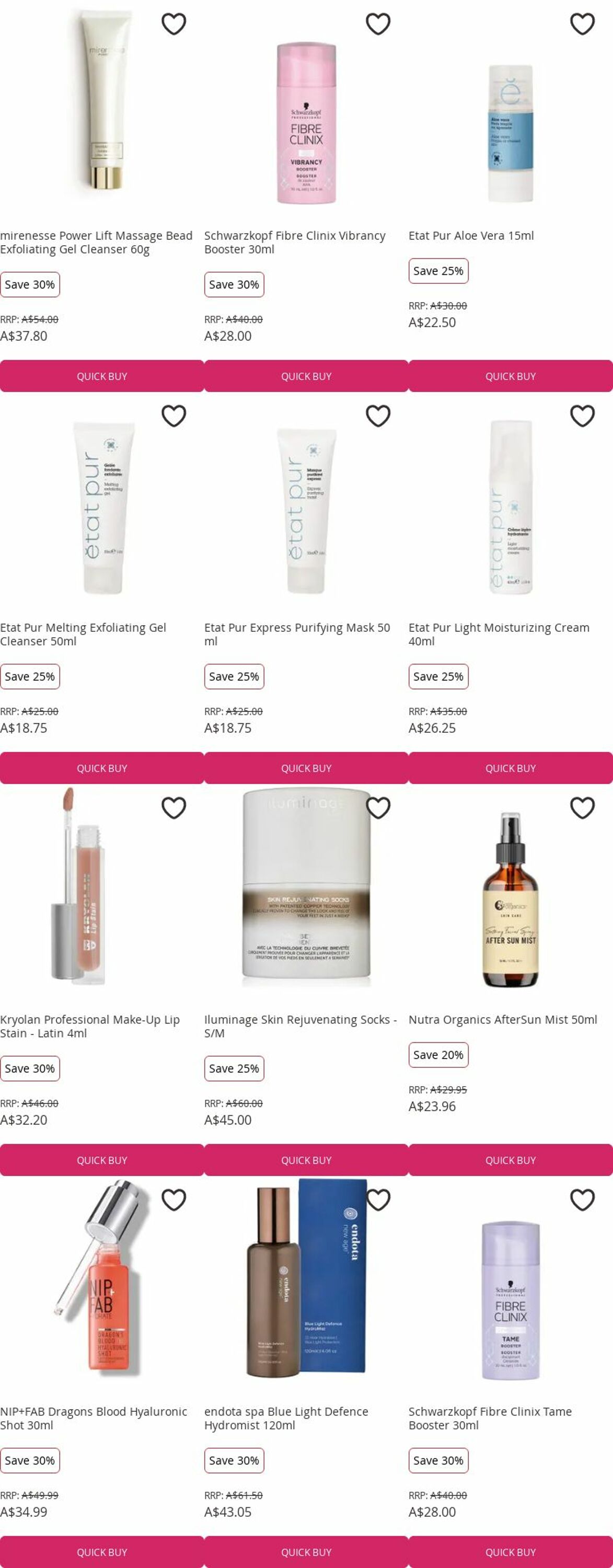Quick buy Etat Pur Light Moisturizing Cream
The height and width of the screenshot is (1568, 613).
(511, 768)
